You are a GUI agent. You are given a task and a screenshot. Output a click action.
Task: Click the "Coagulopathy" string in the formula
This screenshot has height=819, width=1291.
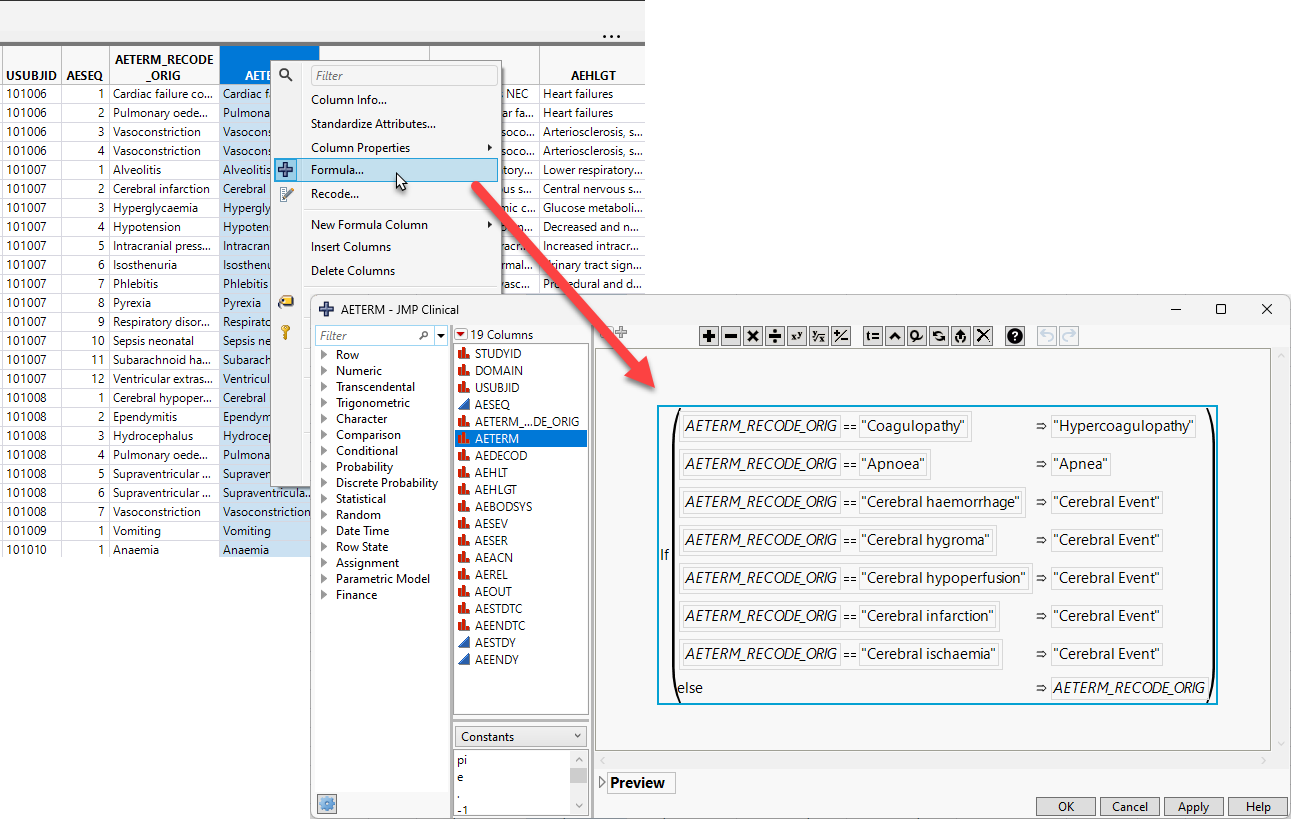point(915,426)
